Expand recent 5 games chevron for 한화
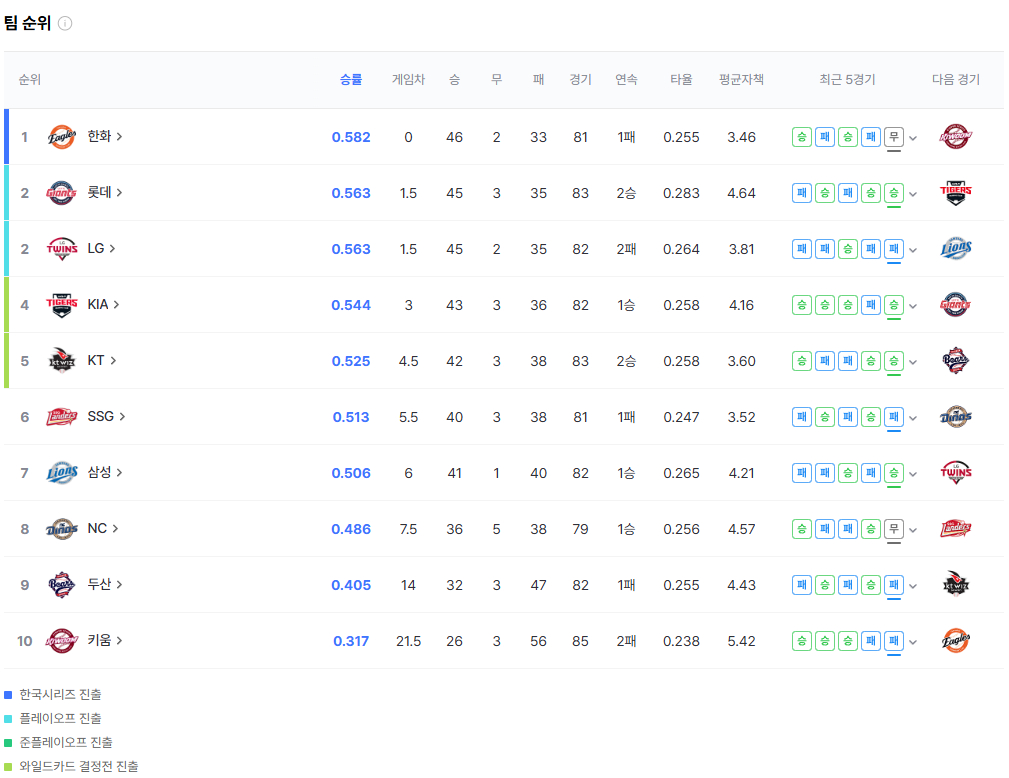1009x778 pixels. click(913, 138)
